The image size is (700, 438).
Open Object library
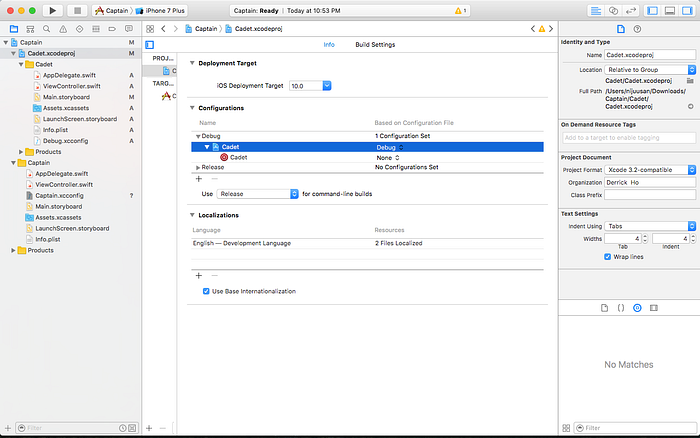(x=637, y=308)
